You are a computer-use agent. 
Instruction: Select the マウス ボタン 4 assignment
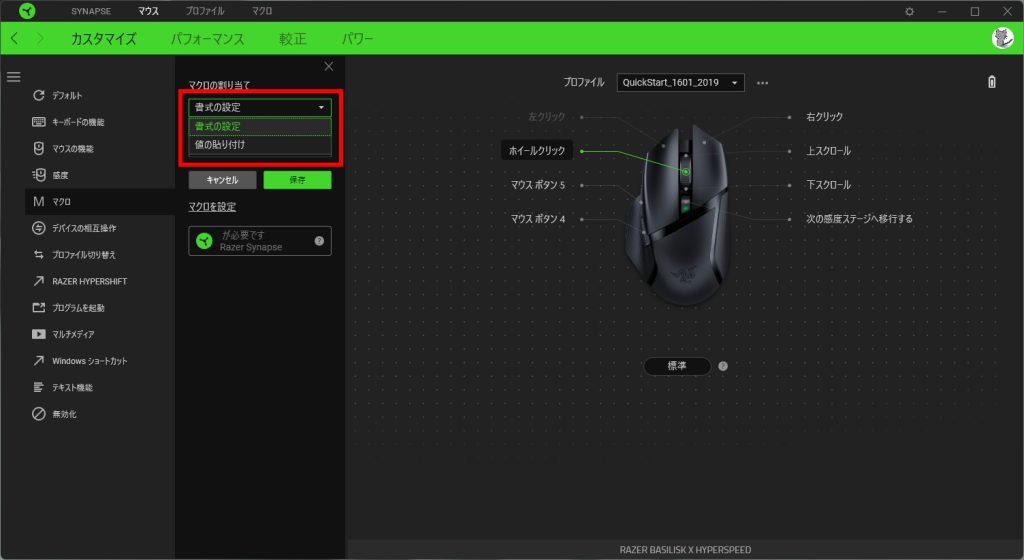point(537,219)
